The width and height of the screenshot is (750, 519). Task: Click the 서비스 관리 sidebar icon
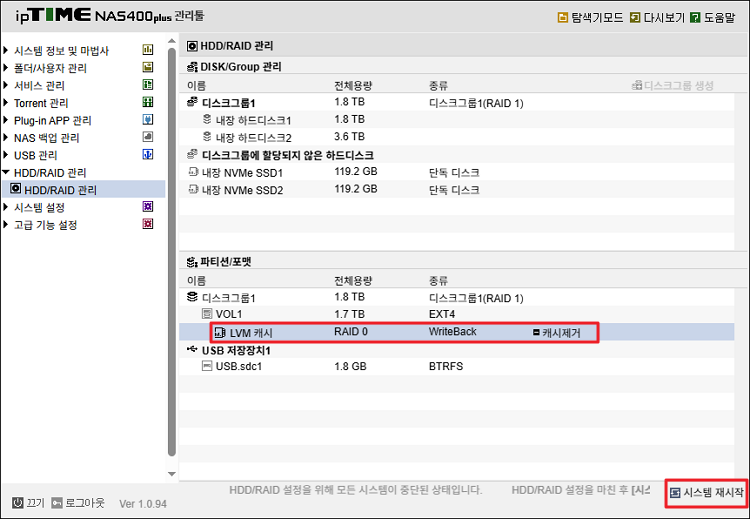pyautogui.click(x=148, y=85)
